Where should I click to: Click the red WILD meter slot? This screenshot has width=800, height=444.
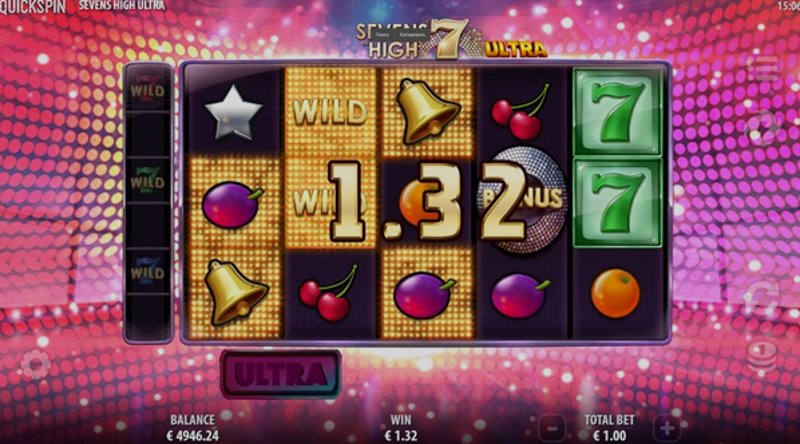pos(147,89)
